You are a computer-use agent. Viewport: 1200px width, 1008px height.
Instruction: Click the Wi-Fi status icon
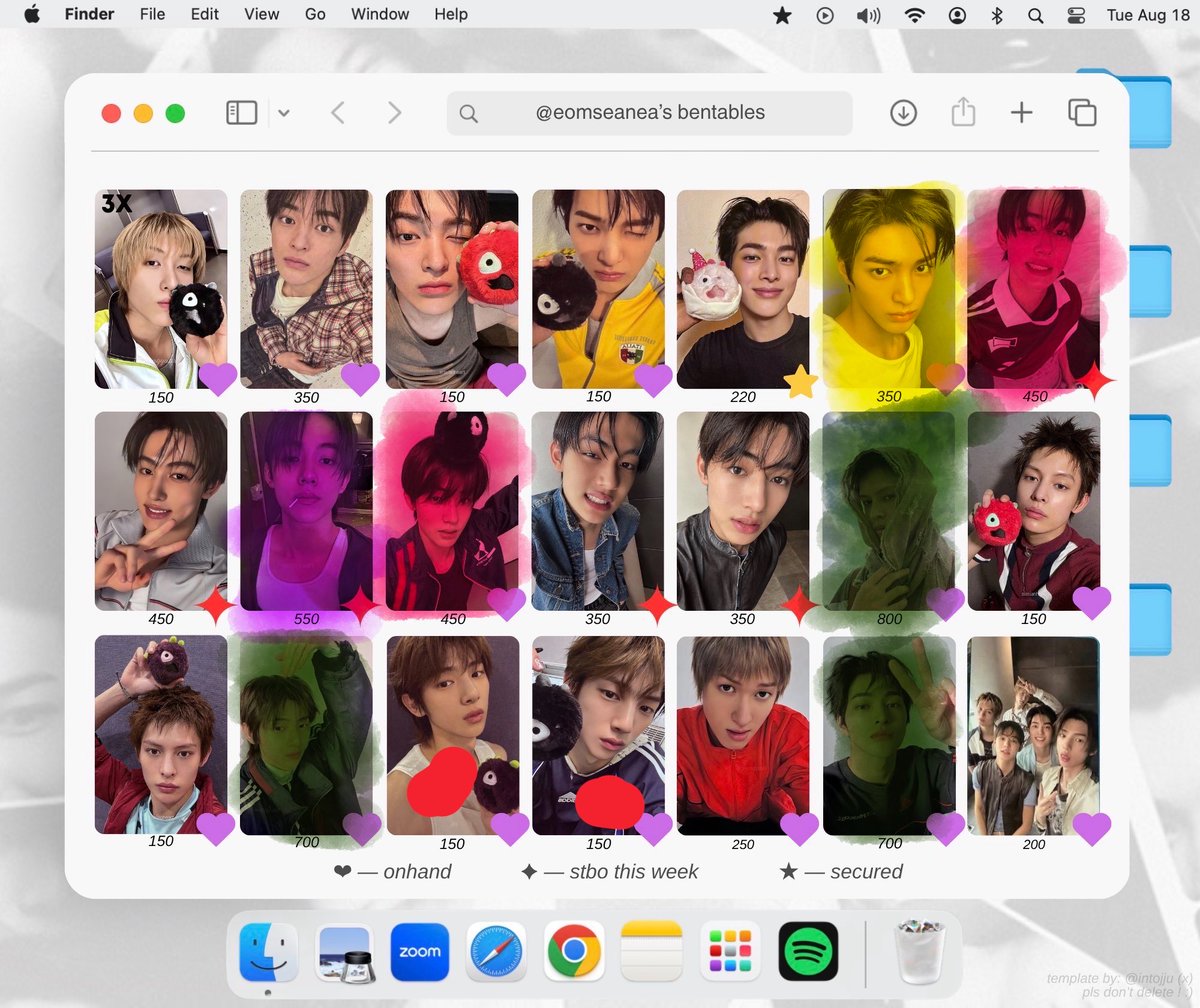pos(914,15)
